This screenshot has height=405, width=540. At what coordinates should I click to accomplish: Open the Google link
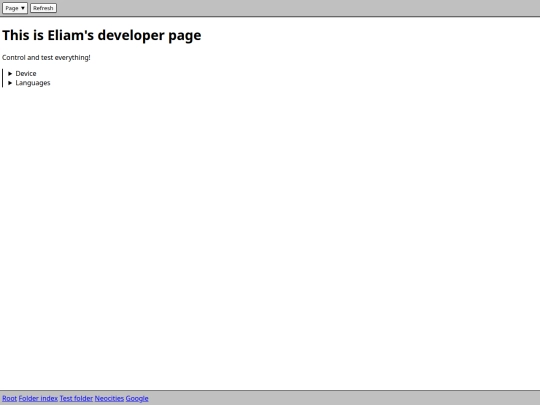(137, 398)
